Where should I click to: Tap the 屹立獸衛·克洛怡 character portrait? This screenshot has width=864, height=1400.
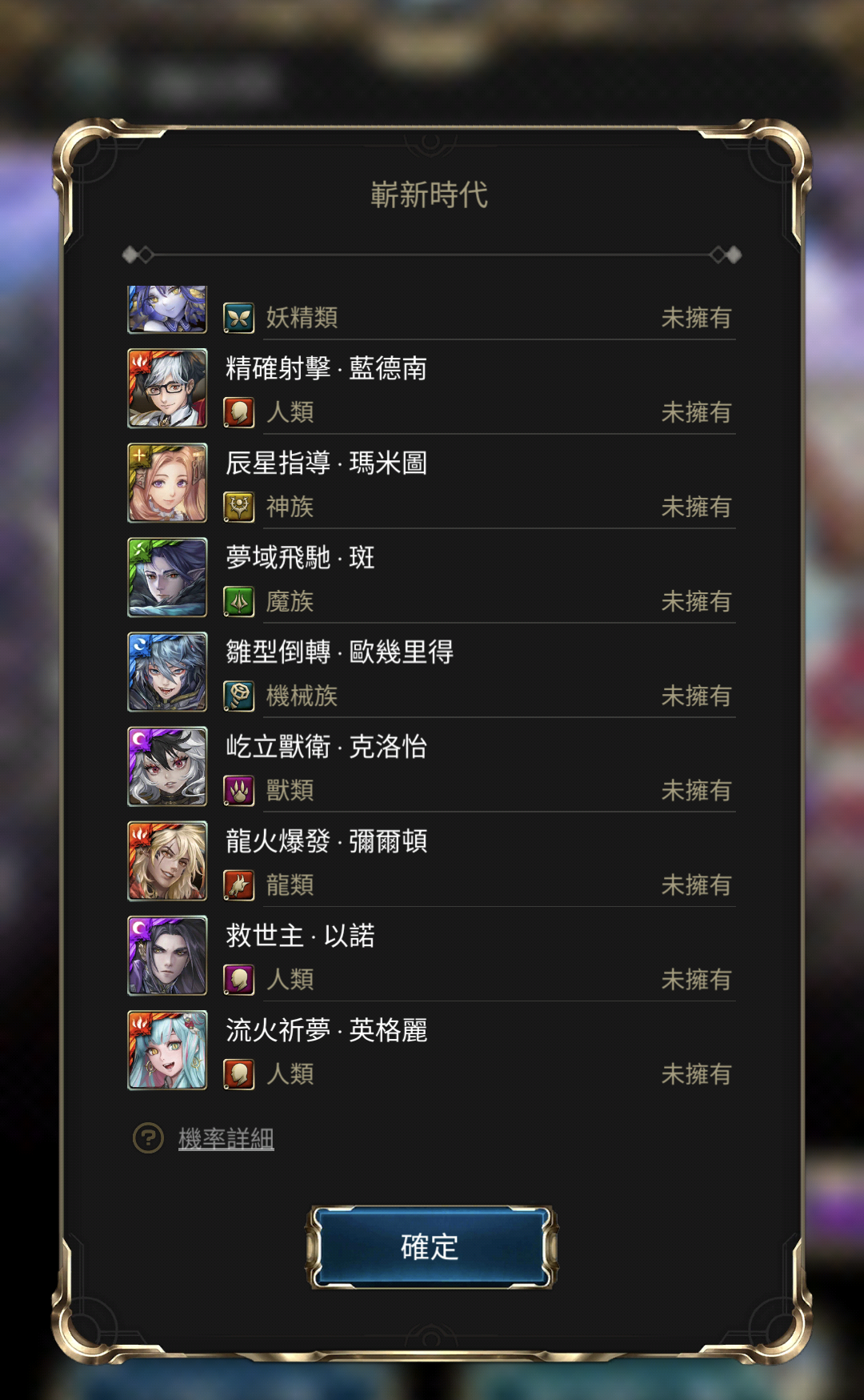[167, 766]
